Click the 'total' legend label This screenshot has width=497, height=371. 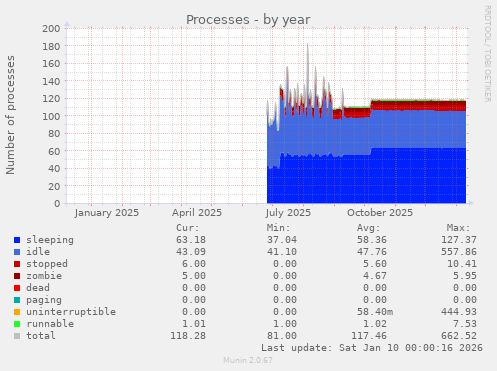[41, 336]
